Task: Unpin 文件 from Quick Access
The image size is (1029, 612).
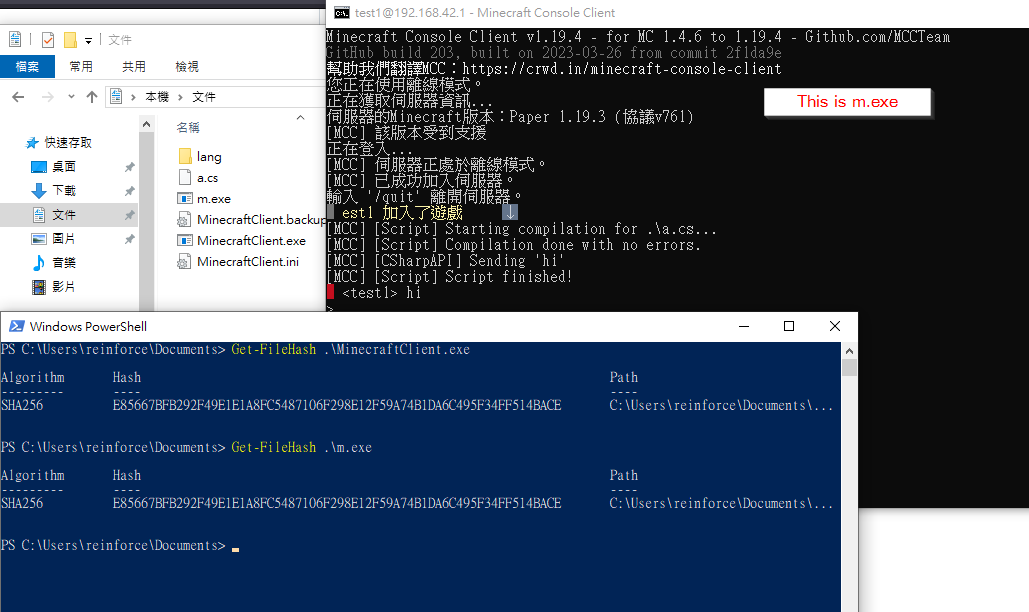Action: point(128,215)
